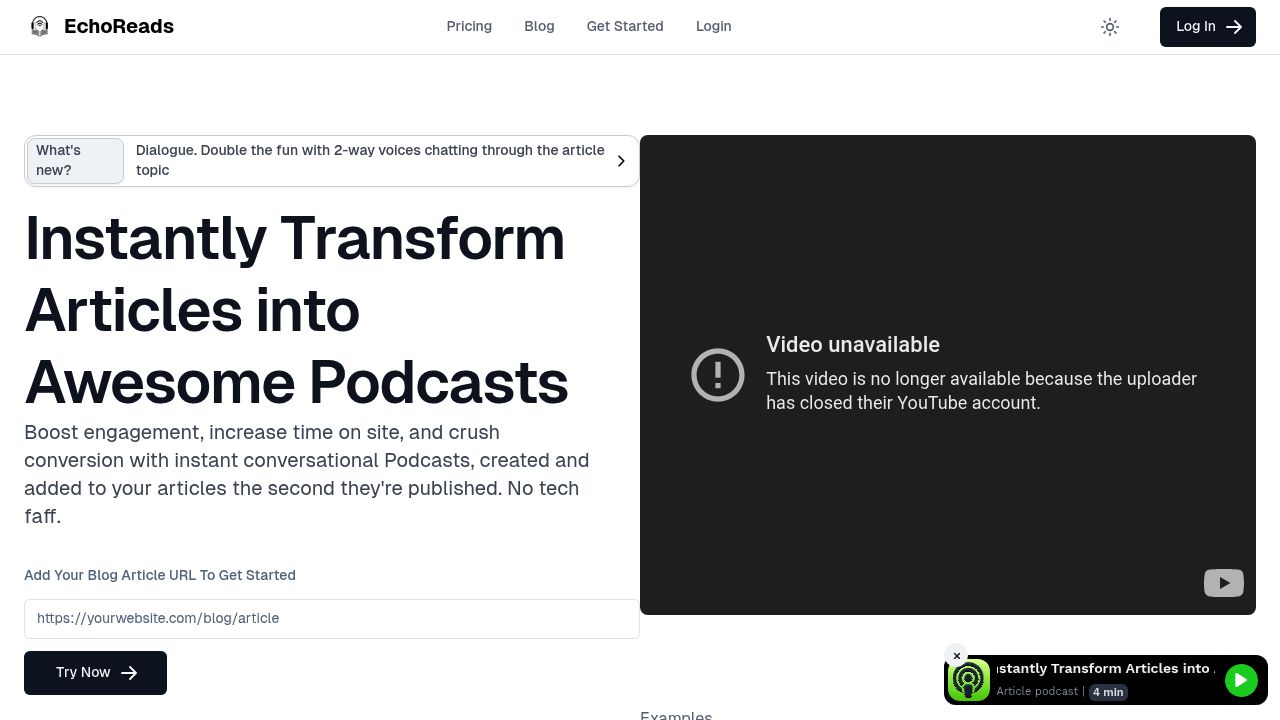Click the What's new? badge
This screenshot has width=1280, height=720.
[75, 161]
